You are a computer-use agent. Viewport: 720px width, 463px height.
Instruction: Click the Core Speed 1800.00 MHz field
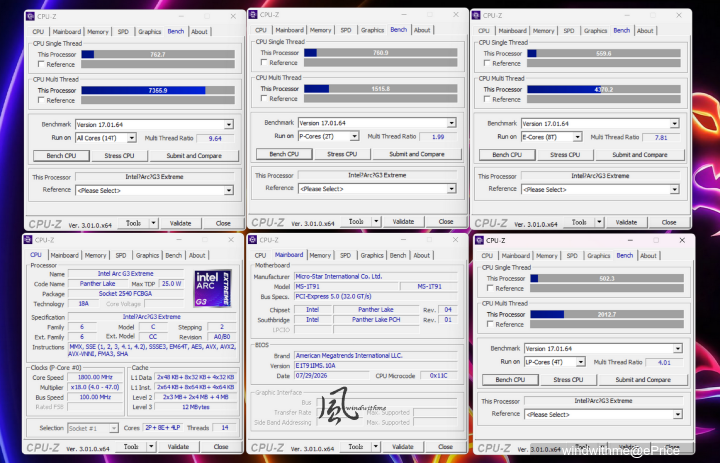click(95, 378)
